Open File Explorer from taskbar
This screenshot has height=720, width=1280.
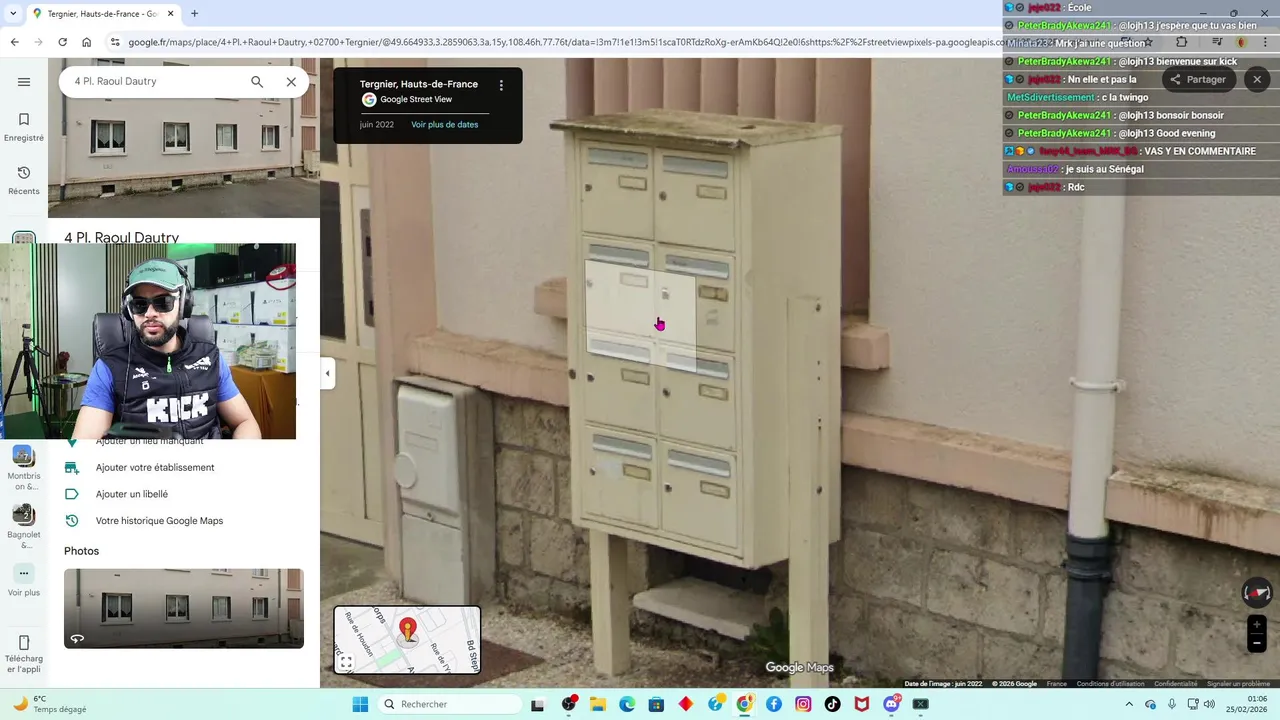[598, 704]
